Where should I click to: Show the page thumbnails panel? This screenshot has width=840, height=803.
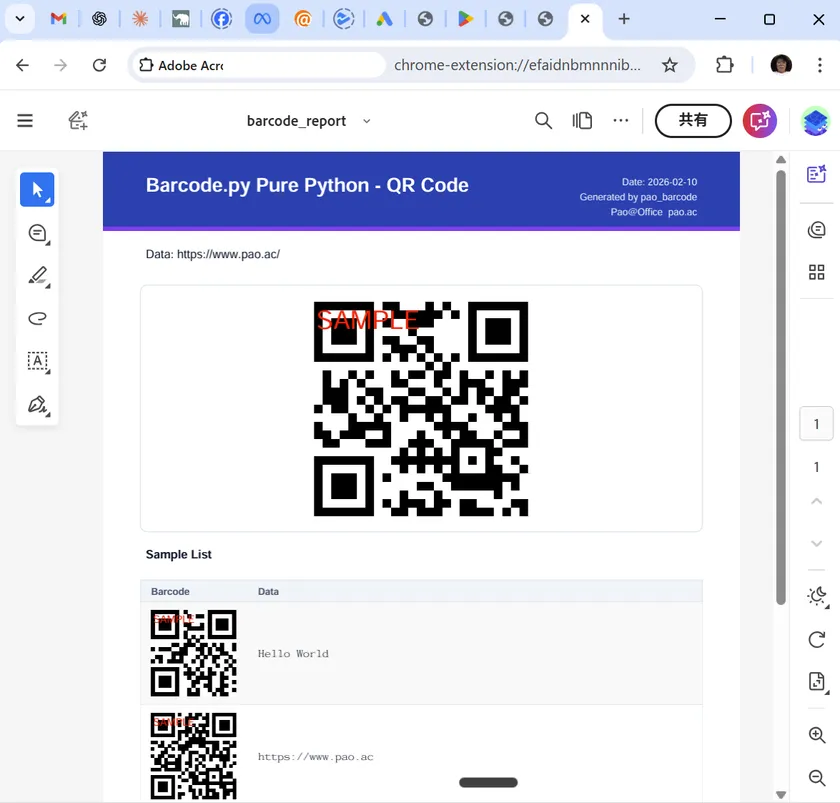pos(816,272)
